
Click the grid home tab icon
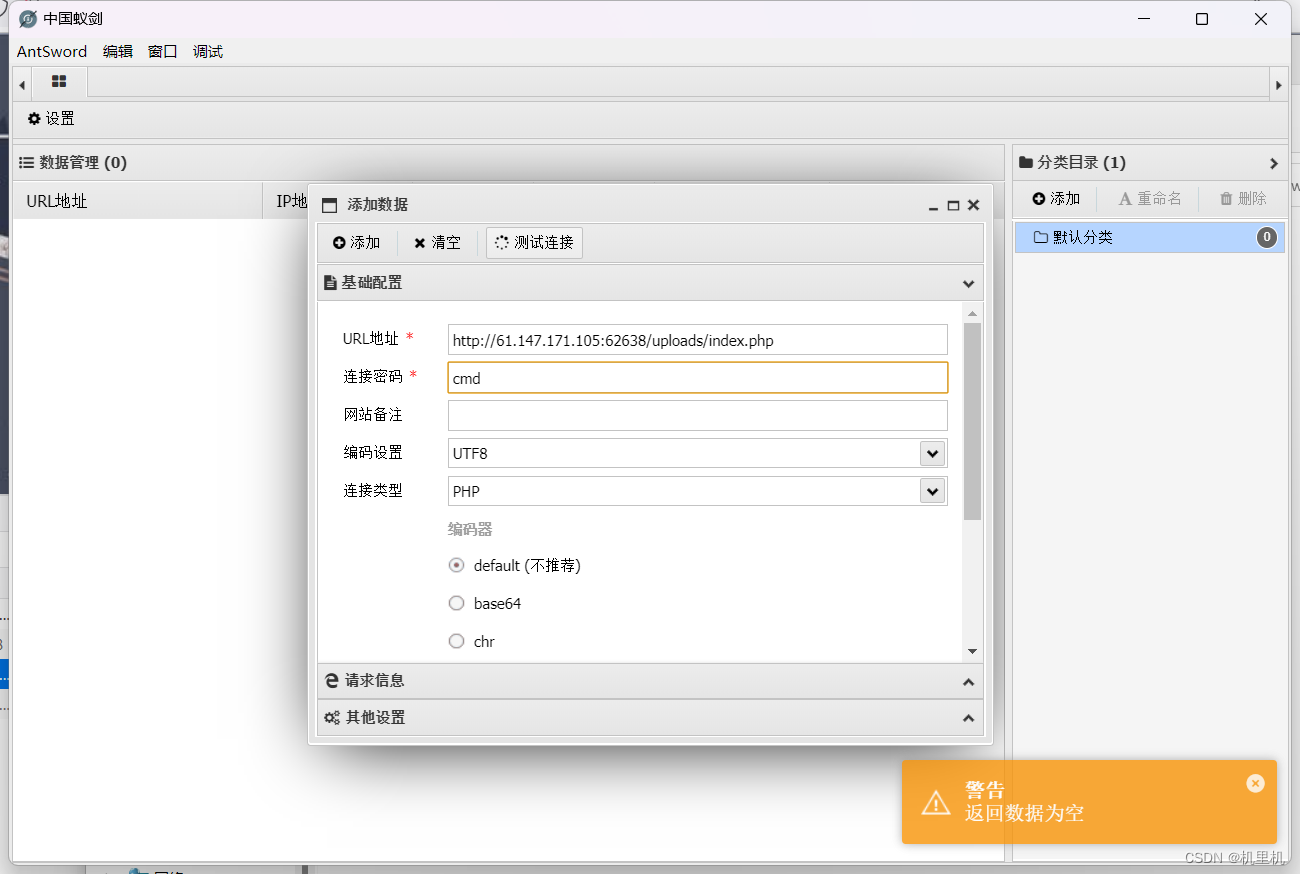click(59, 82)
